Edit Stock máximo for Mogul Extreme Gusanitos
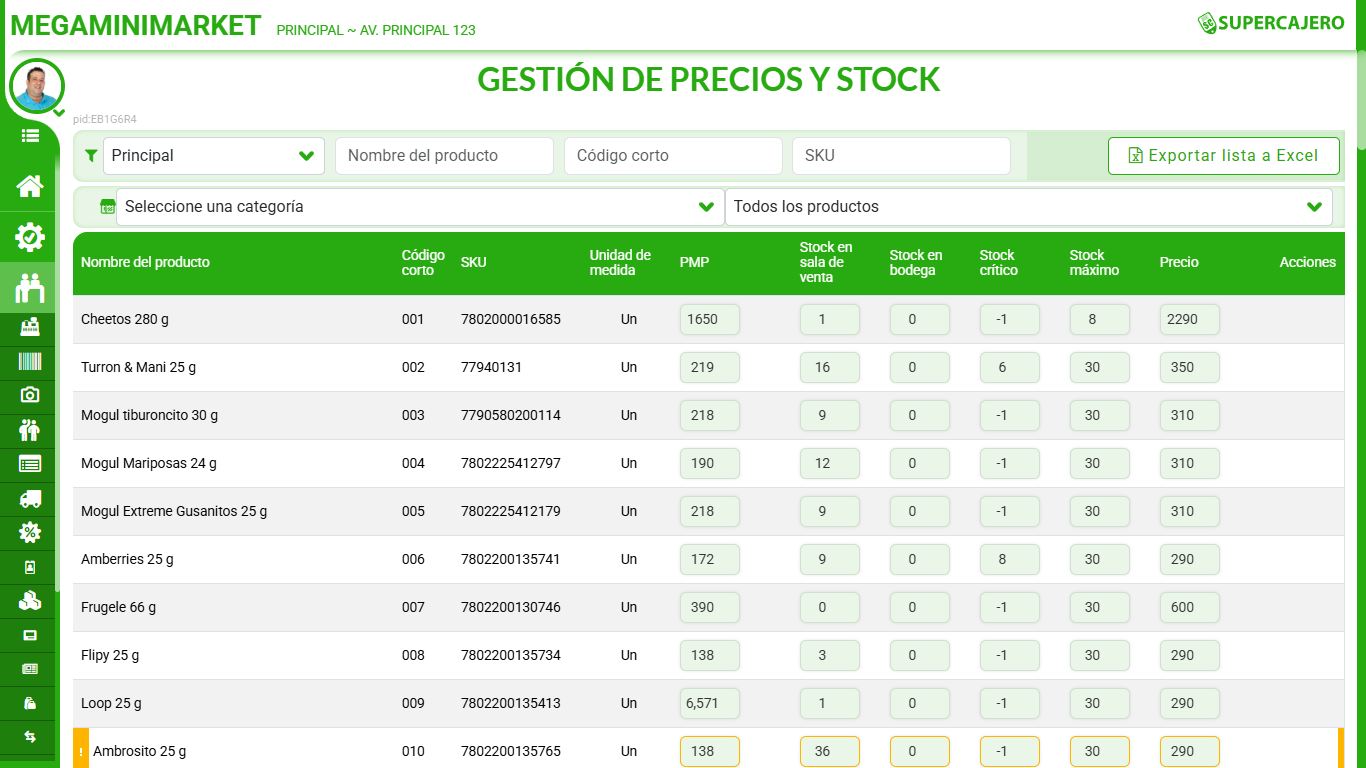Screen dimensions: 1366x768 point(1100,511)
